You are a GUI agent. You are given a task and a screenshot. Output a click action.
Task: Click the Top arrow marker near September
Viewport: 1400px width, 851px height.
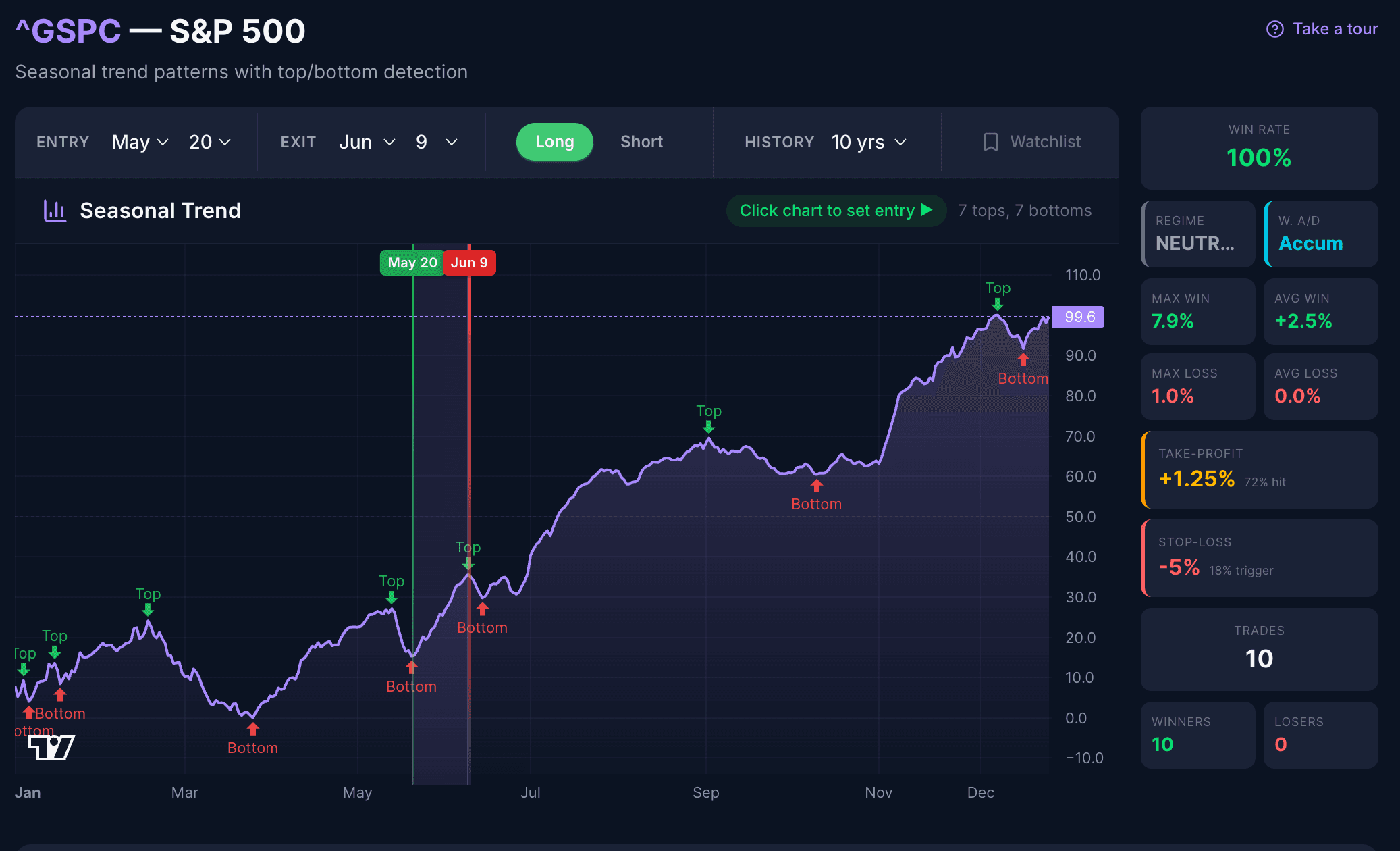pos(708,427)
